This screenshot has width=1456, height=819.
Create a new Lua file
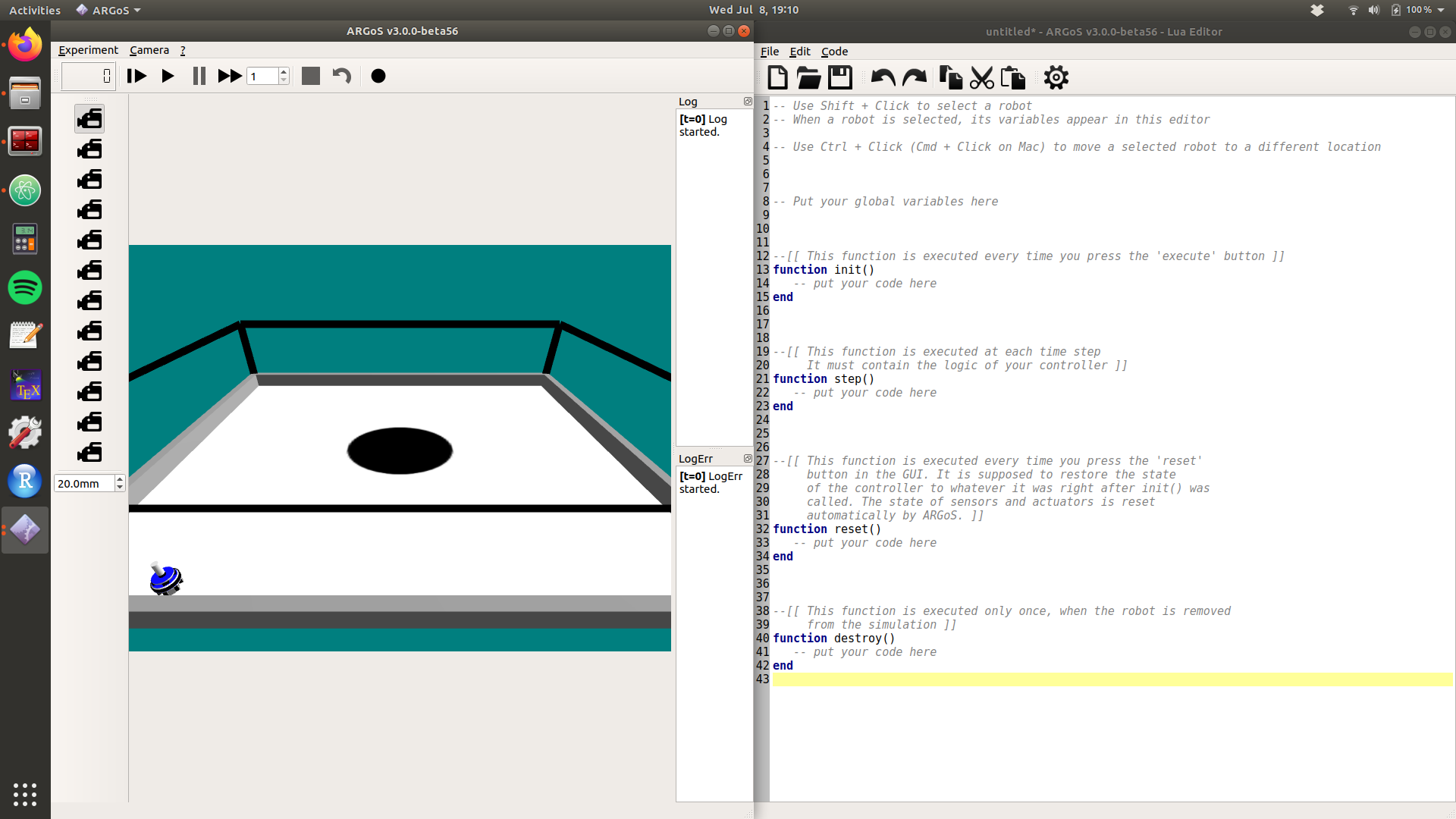[x=777, y=77]
